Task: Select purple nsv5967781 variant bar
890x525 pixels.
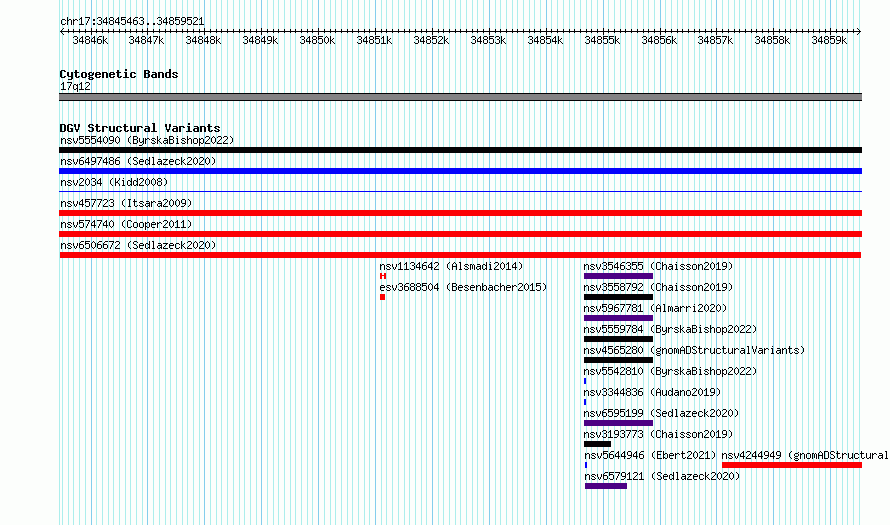Action: coord(618,318)
